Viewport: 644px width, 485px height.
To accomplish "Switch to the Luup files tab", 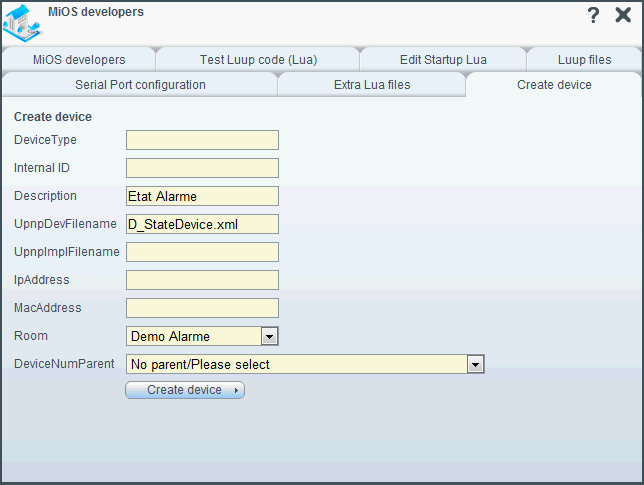I will coord(584,60).
